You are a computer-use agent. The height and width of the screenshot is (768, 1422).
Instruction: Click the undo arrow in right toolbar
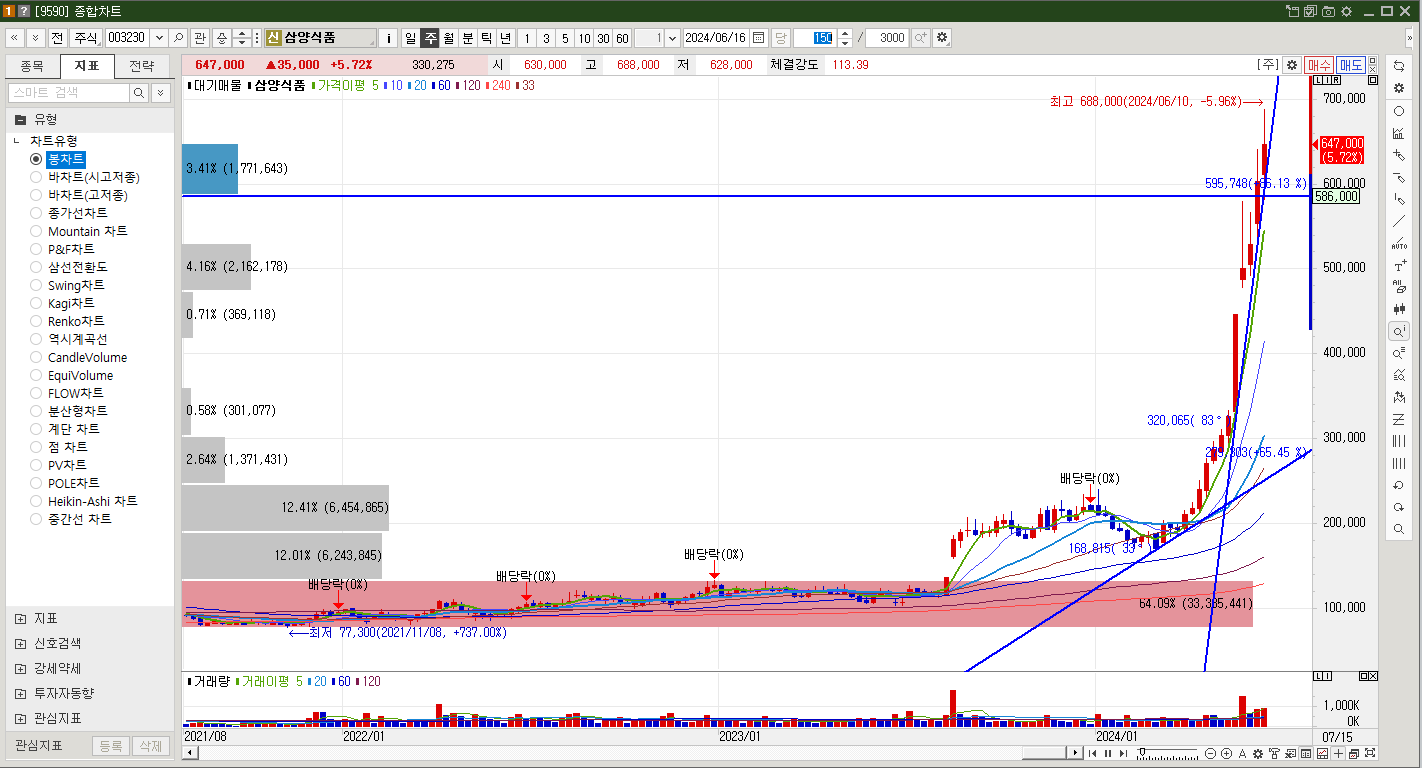pos(1399,485)
